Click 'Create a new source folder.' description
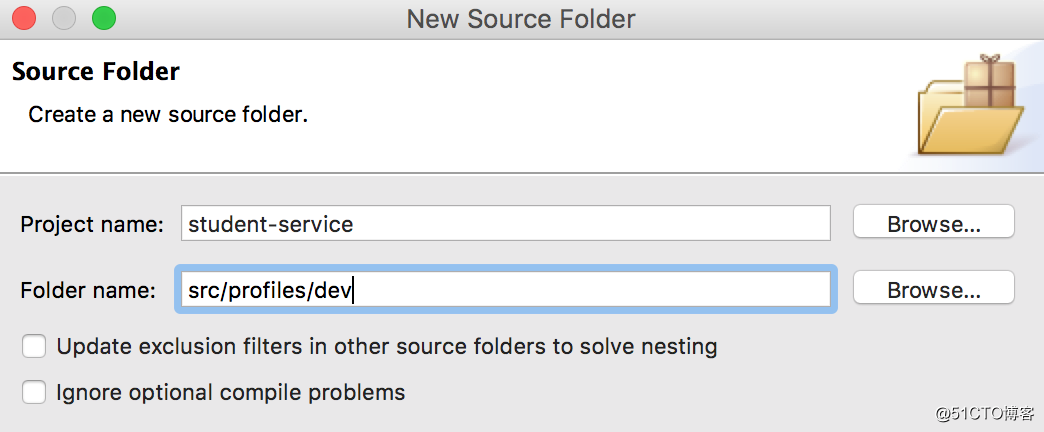Image resolution: width=1044 pixels, height=432 pixels. pos(168,114)
